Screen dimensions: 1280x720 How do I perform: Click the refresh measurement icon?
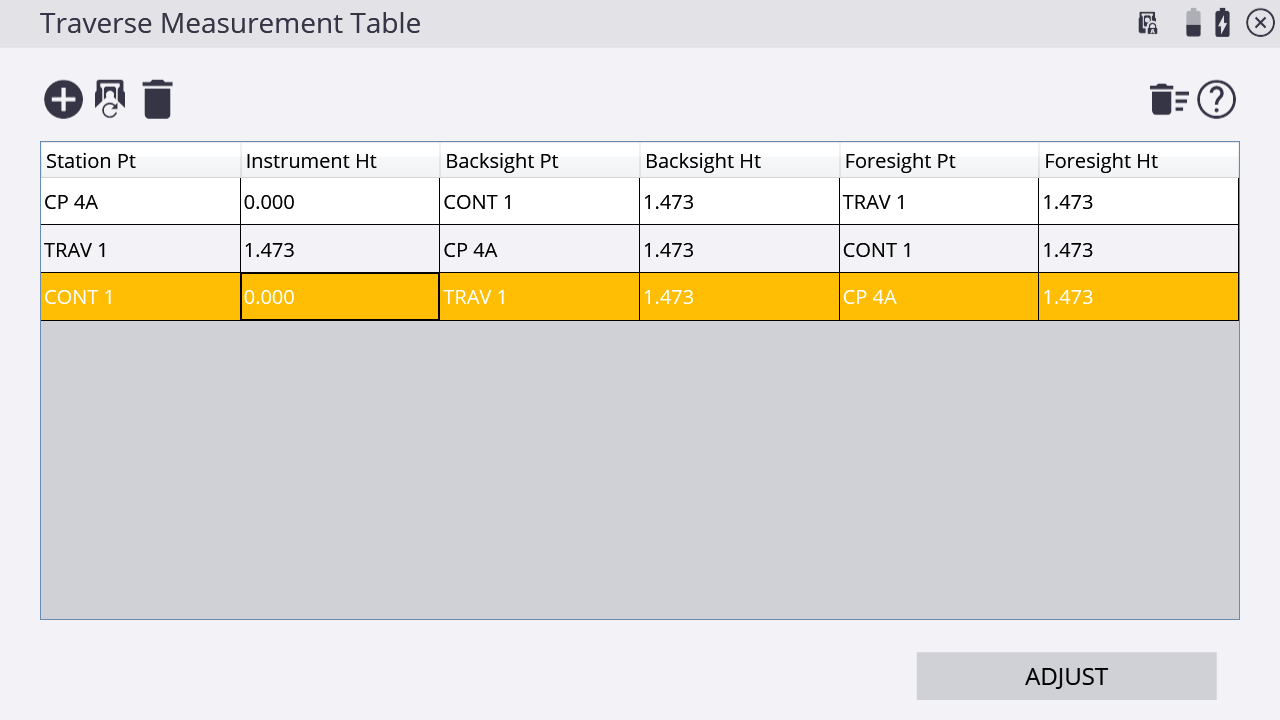click(110, 100)
